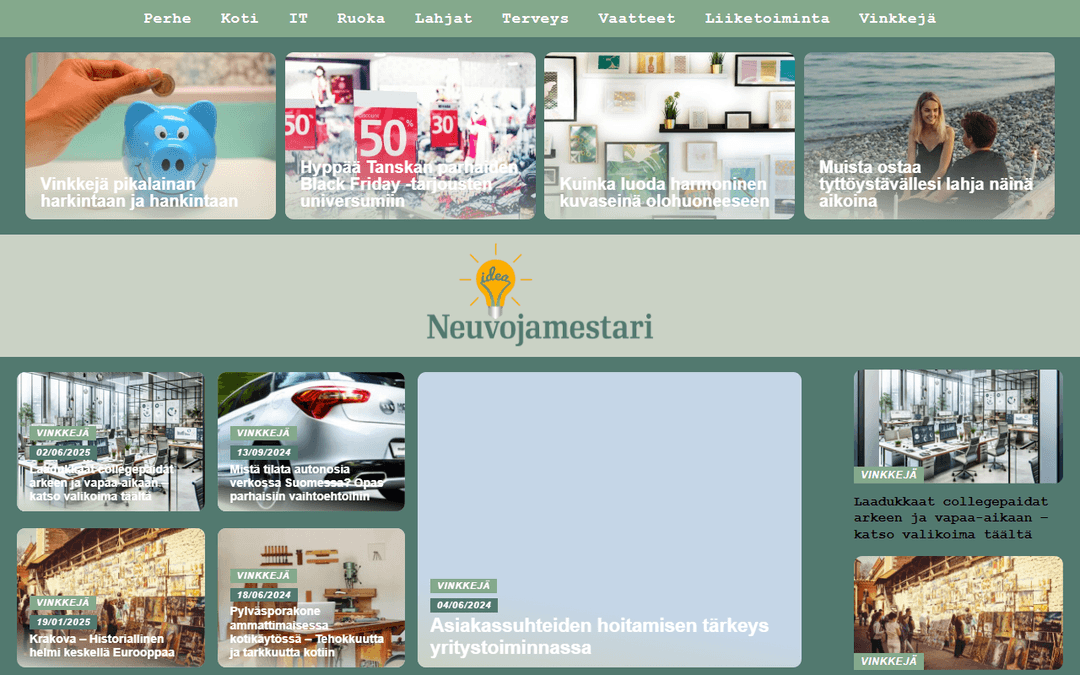Click the 18/06/2024 date label

(x=264, y=595)
